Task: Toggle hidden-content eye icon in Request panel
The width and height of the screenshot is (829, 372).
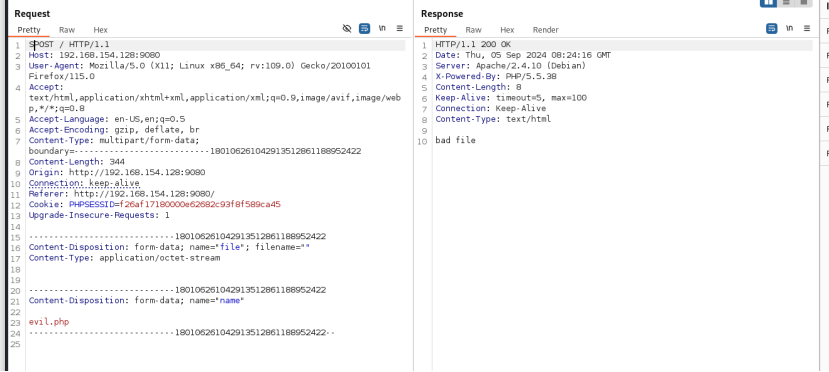Action: point(347,29)
